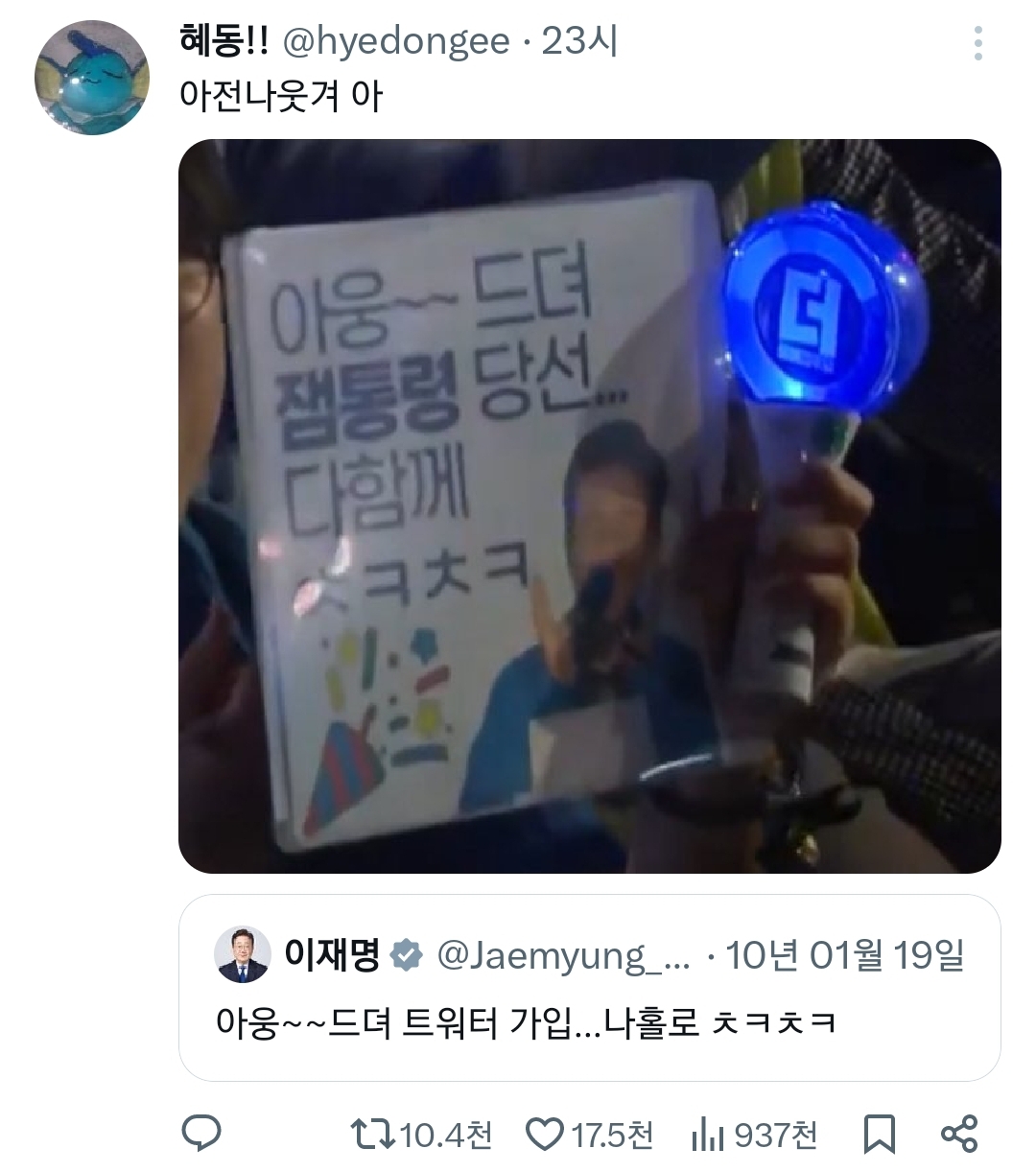Viewport: 1036px width, 1172px height.
Task: Share the tweet via share icon
Action: (959, 1135)
